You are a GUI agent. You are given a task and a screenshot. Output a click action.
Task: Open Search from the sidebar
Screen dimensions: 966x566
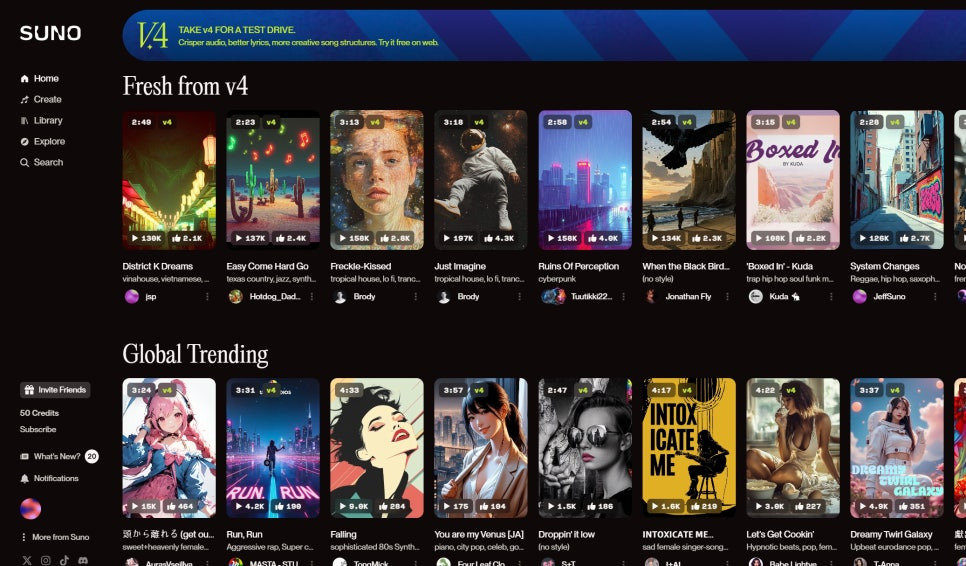tap(41, 162)
